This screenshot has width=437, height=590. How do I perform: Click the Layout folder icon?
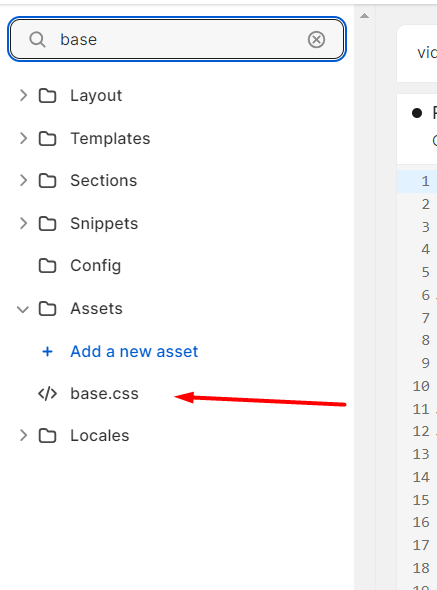(47, 96)
